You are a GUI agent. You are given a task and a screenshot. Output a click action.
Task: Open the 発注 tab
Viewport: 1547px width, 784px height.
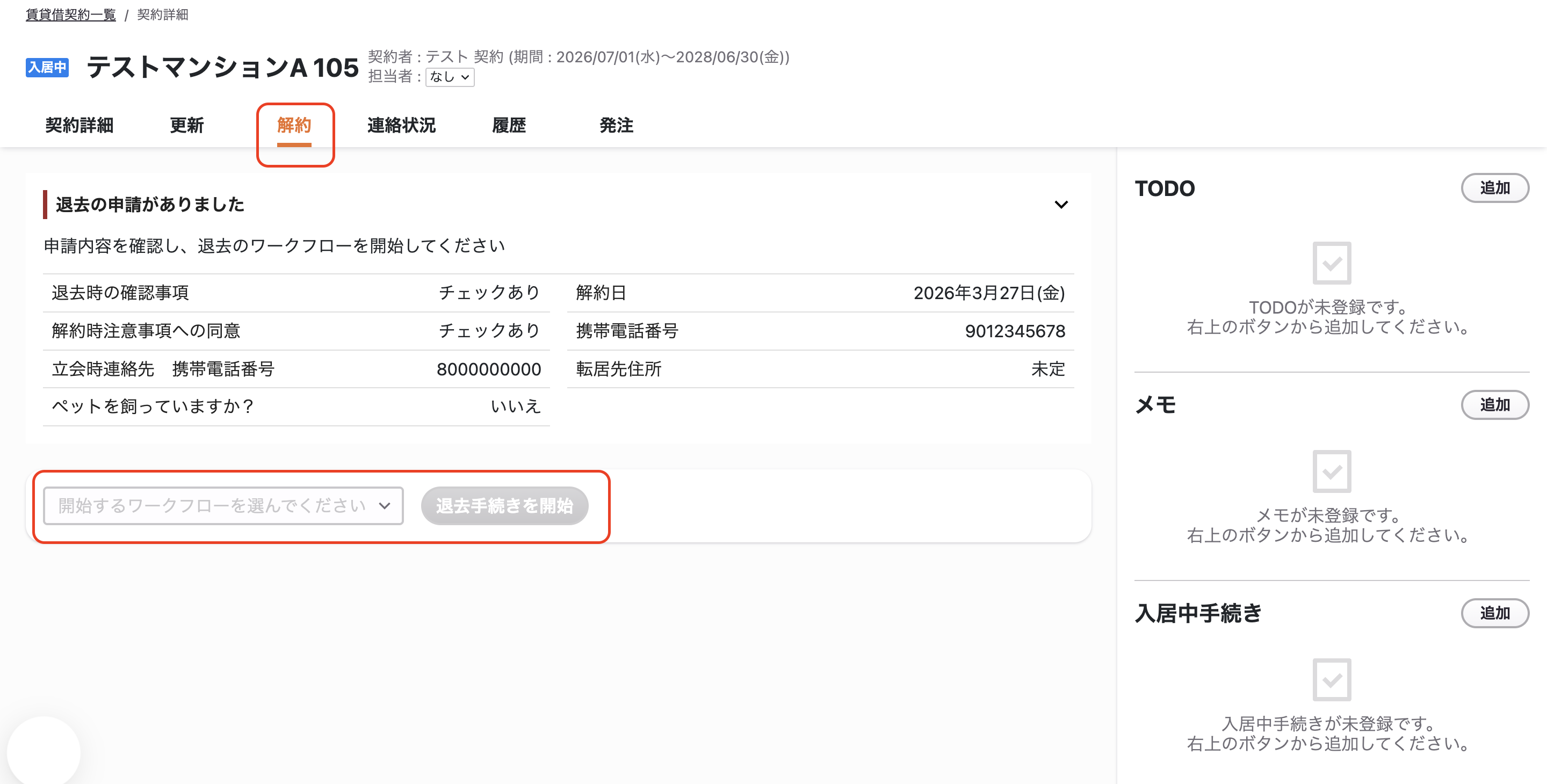click(x=617, y=125)
